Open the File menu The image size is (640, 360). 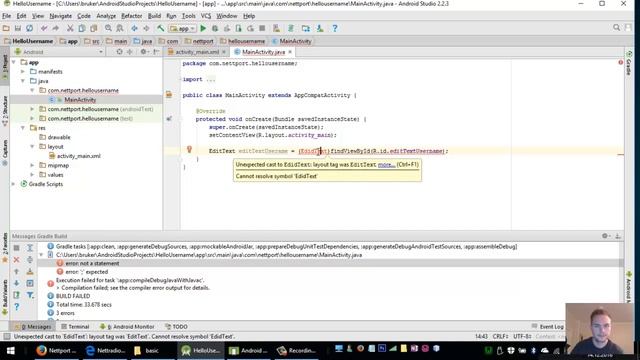click(x=7, y=16)
